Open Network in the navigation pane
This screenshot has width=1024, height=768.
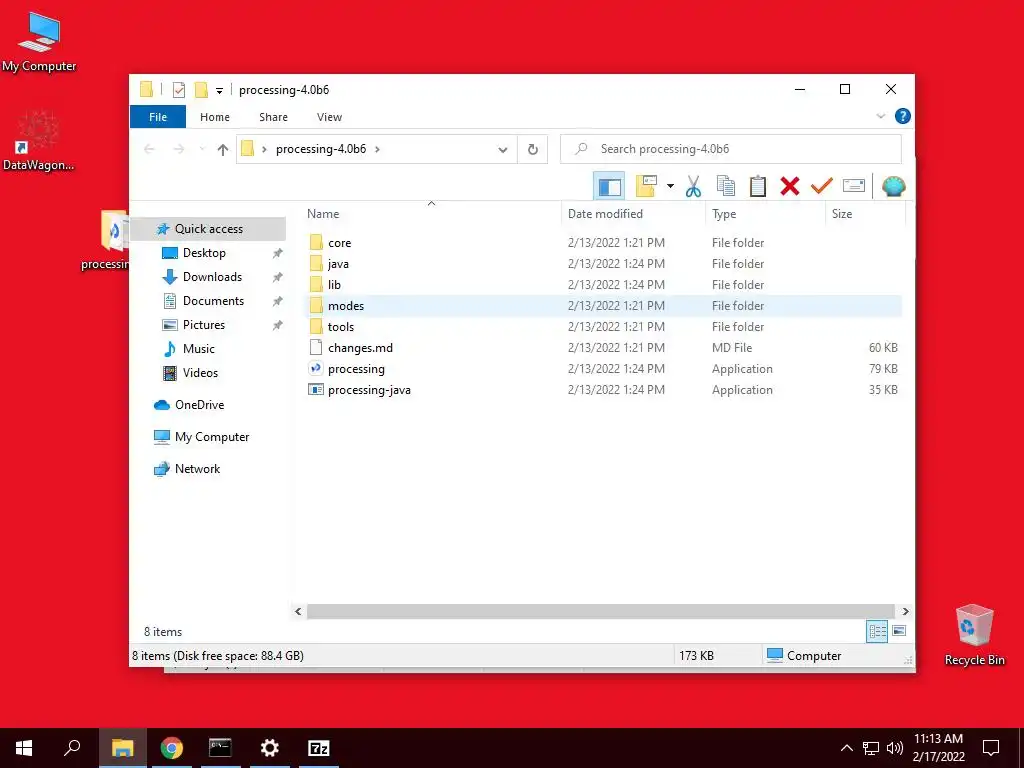[197, 469]
